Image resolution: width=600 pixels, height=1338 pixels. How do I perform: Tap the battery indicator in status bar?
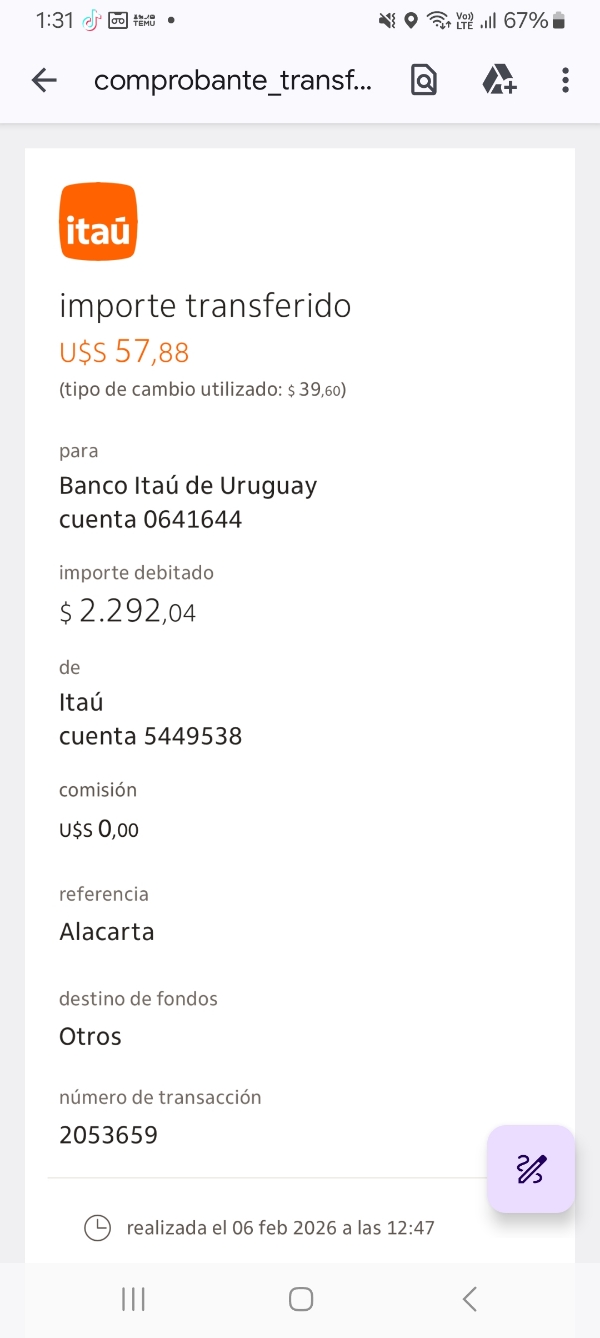tap(559, 20)
